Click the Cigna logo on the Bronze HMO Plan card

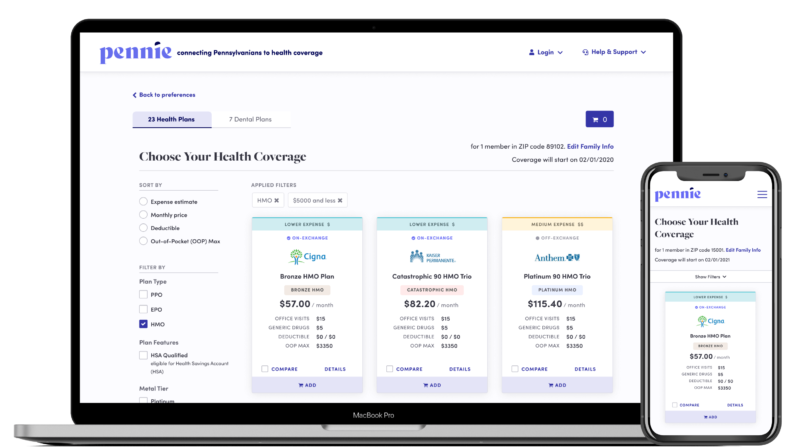point(307,257)
